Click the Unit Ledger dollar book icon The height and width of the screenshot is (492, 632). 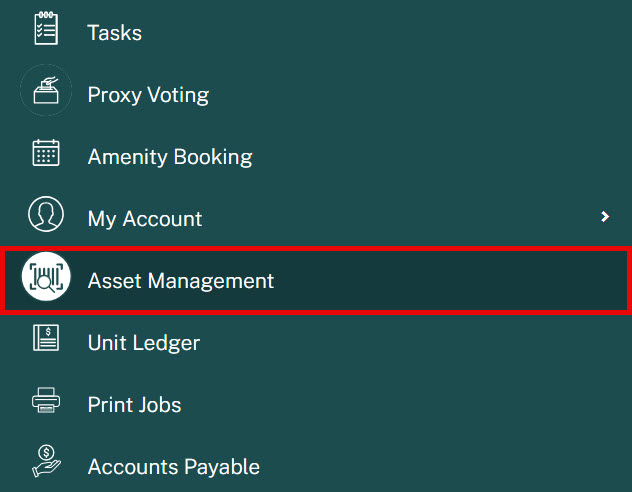(46, 338)
